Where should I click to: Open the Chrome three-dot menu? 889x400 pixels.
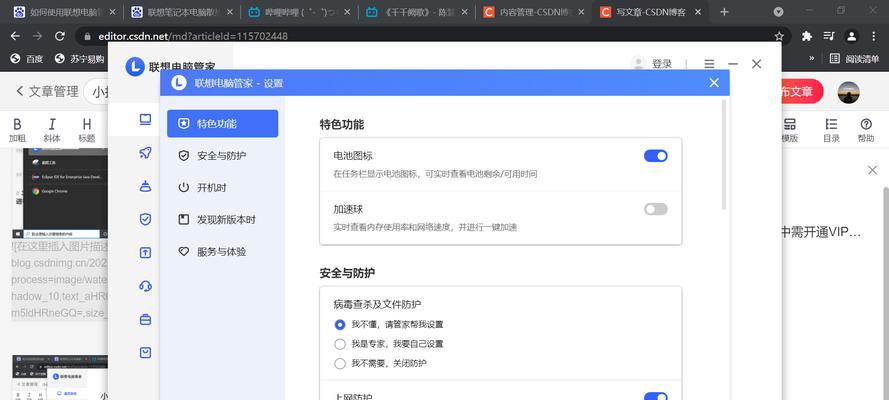click(x=873, y=36)
